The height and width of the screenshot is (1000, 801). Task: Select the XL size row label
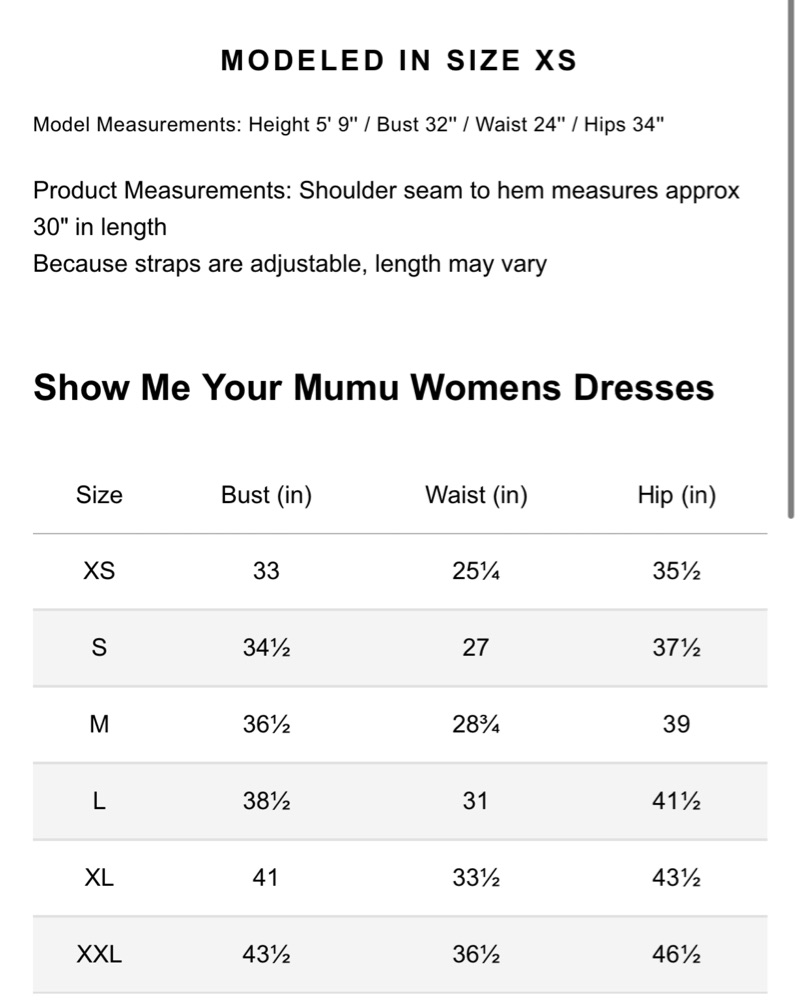[99, 878]
